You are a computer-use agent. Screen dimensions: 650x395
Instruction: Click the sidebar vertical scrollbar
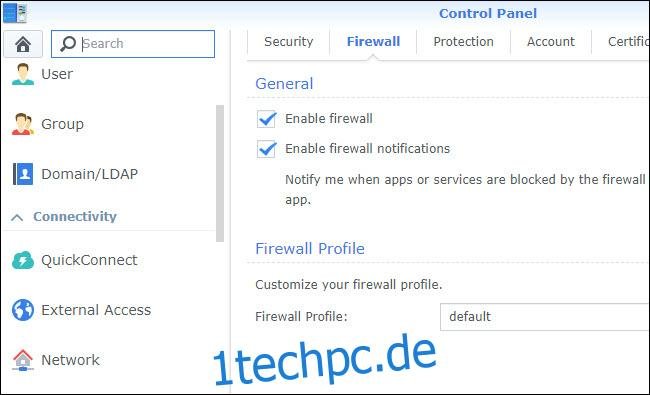pyautogui.click(x=220, y=173)
